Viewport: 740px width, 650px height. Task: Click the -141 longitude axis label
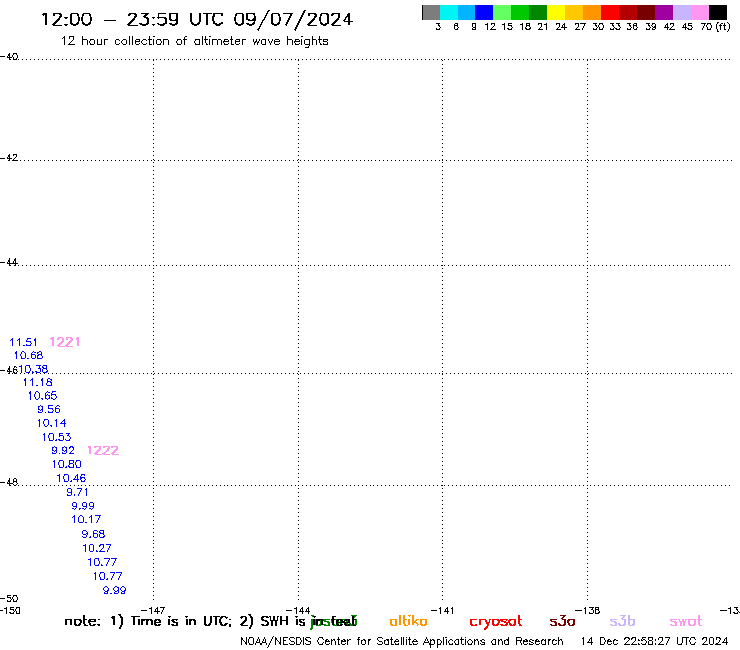(x=443, y=610)
